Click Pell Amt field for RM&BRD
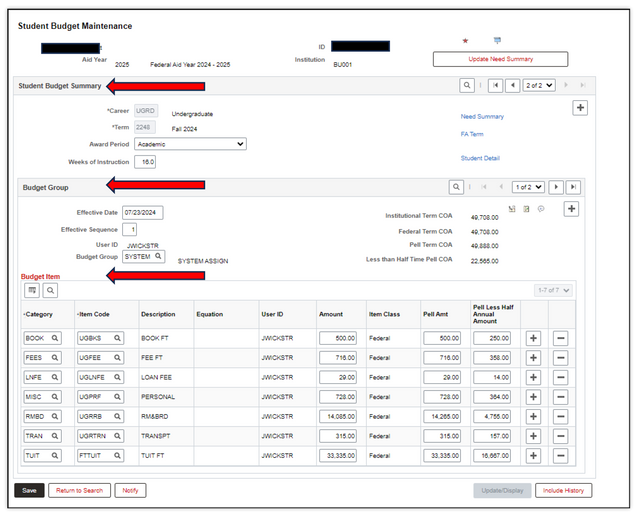Image resolution: width=636 pixels, height=515 pixels. coord(442,416)
